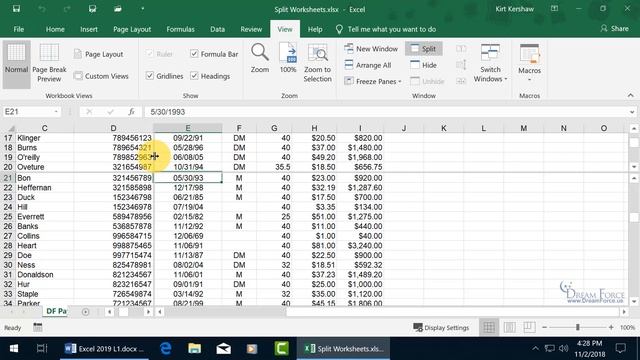Open Mail app from taskbar
This screenshot has width=640, height=360.
(223, 349)
